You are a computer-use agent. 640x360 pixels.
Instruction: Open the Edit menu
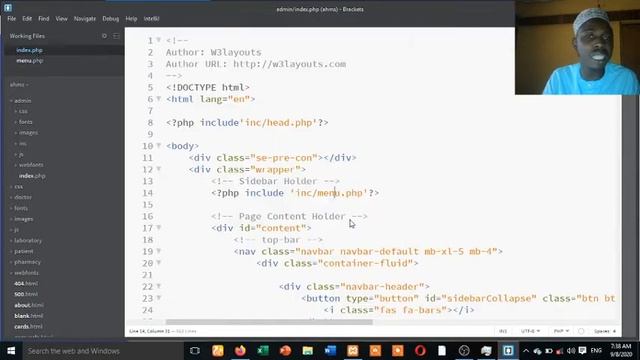[x=27, y=19]
